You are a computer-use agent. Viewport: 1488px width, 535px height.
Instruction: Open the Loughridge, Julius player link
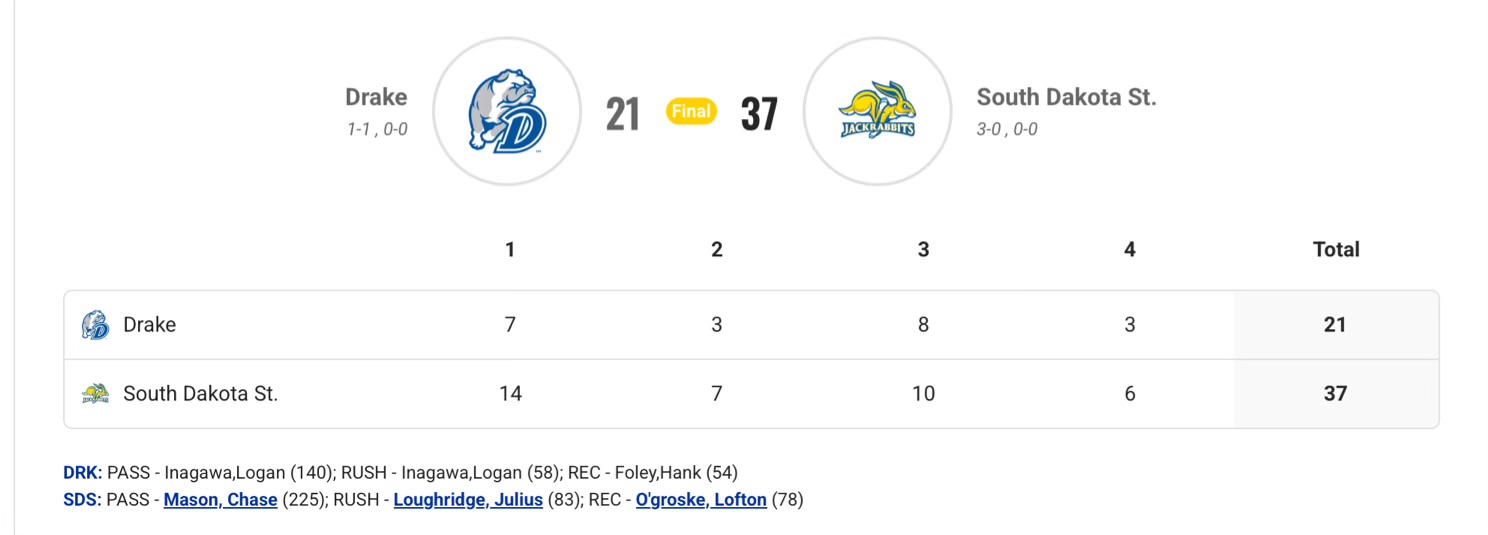(468, 499)
